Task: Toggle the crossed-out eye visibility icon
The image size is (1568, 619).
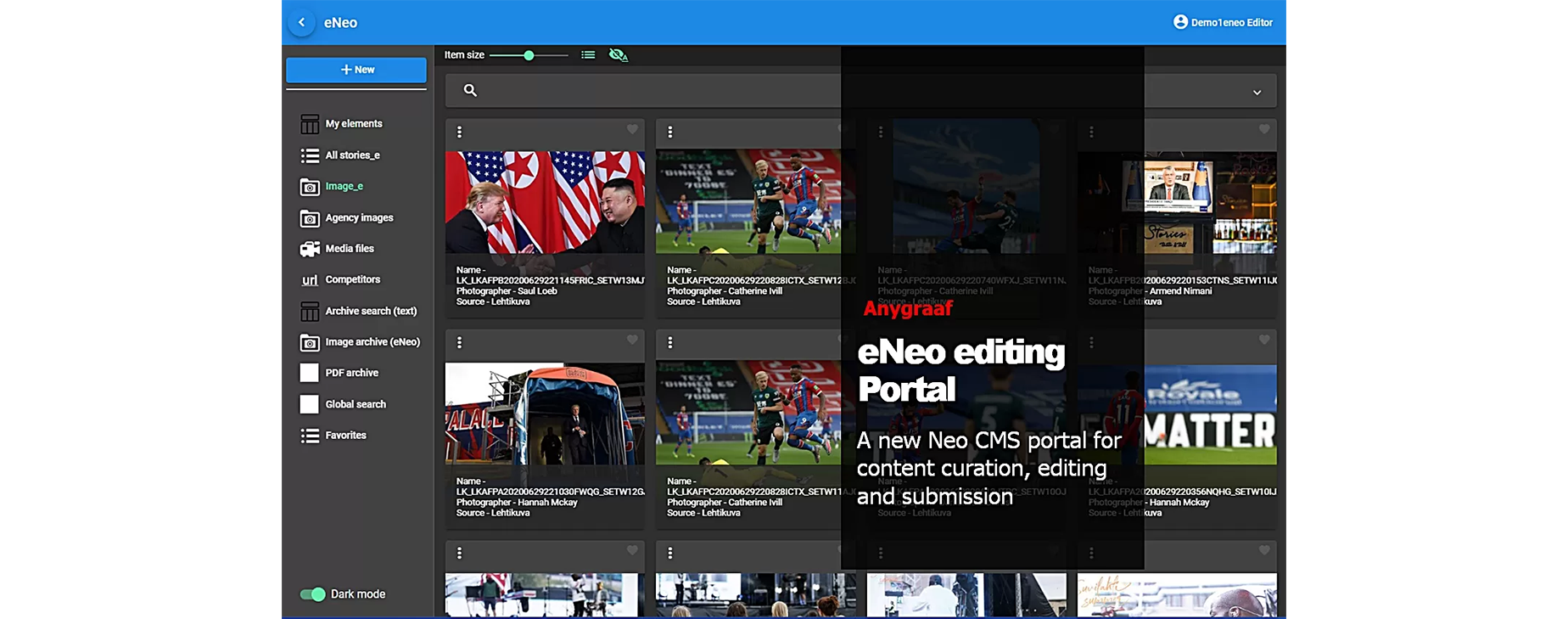Action: [x=619, y=55]
